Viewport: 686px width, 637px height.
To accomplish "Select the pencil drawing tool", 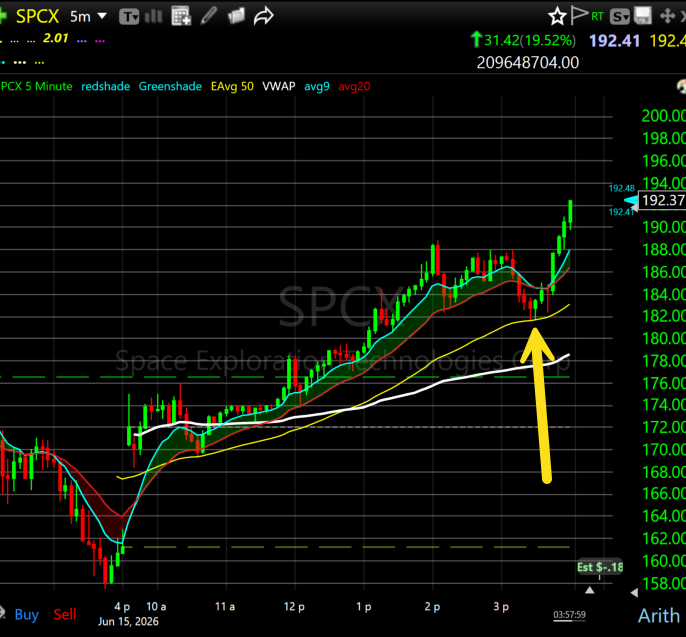I will click(x=209, y=16).
